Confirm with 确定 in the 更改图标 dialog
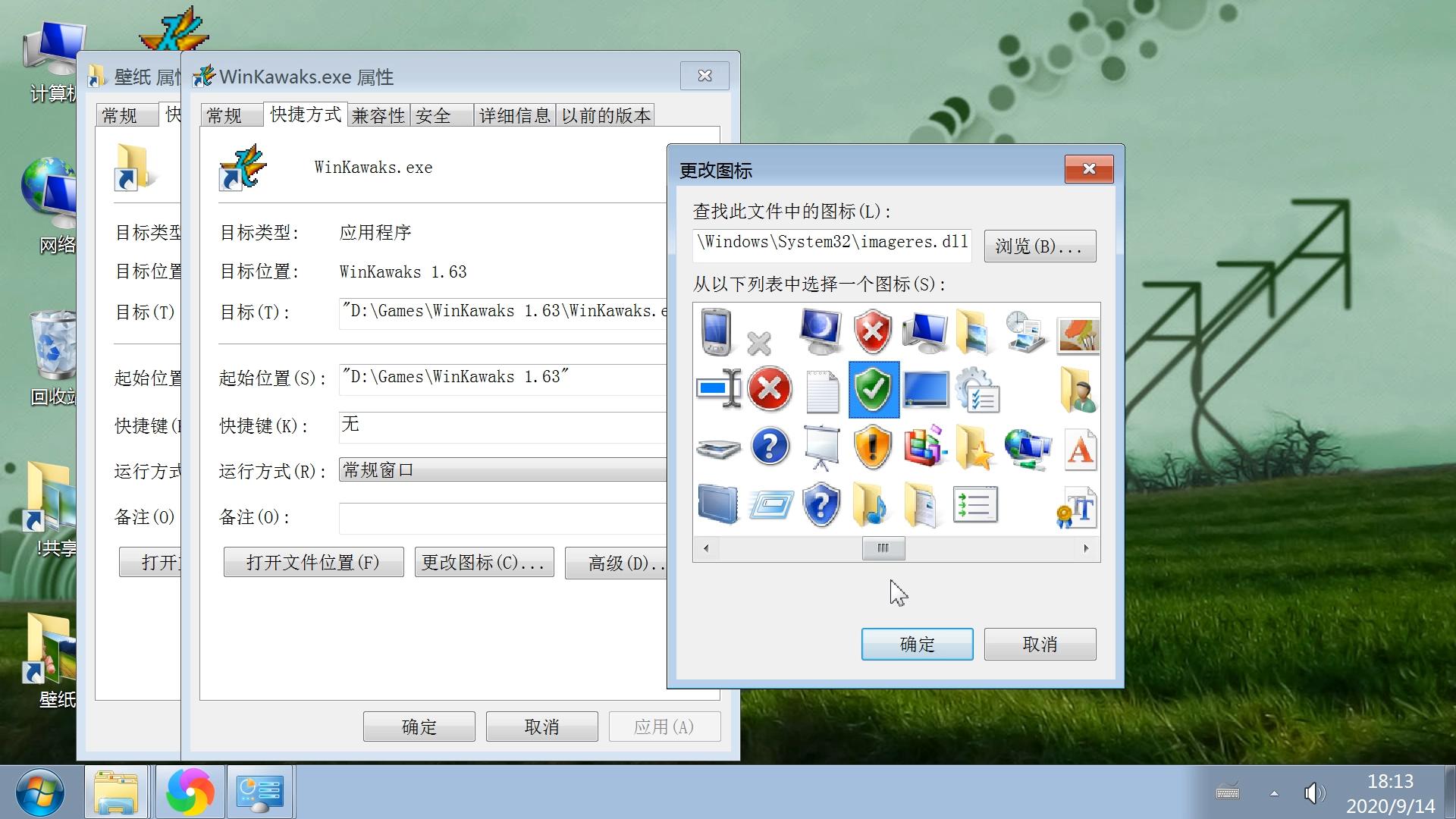The width and height of the screenshot is (1456, 819). point(917,644)
